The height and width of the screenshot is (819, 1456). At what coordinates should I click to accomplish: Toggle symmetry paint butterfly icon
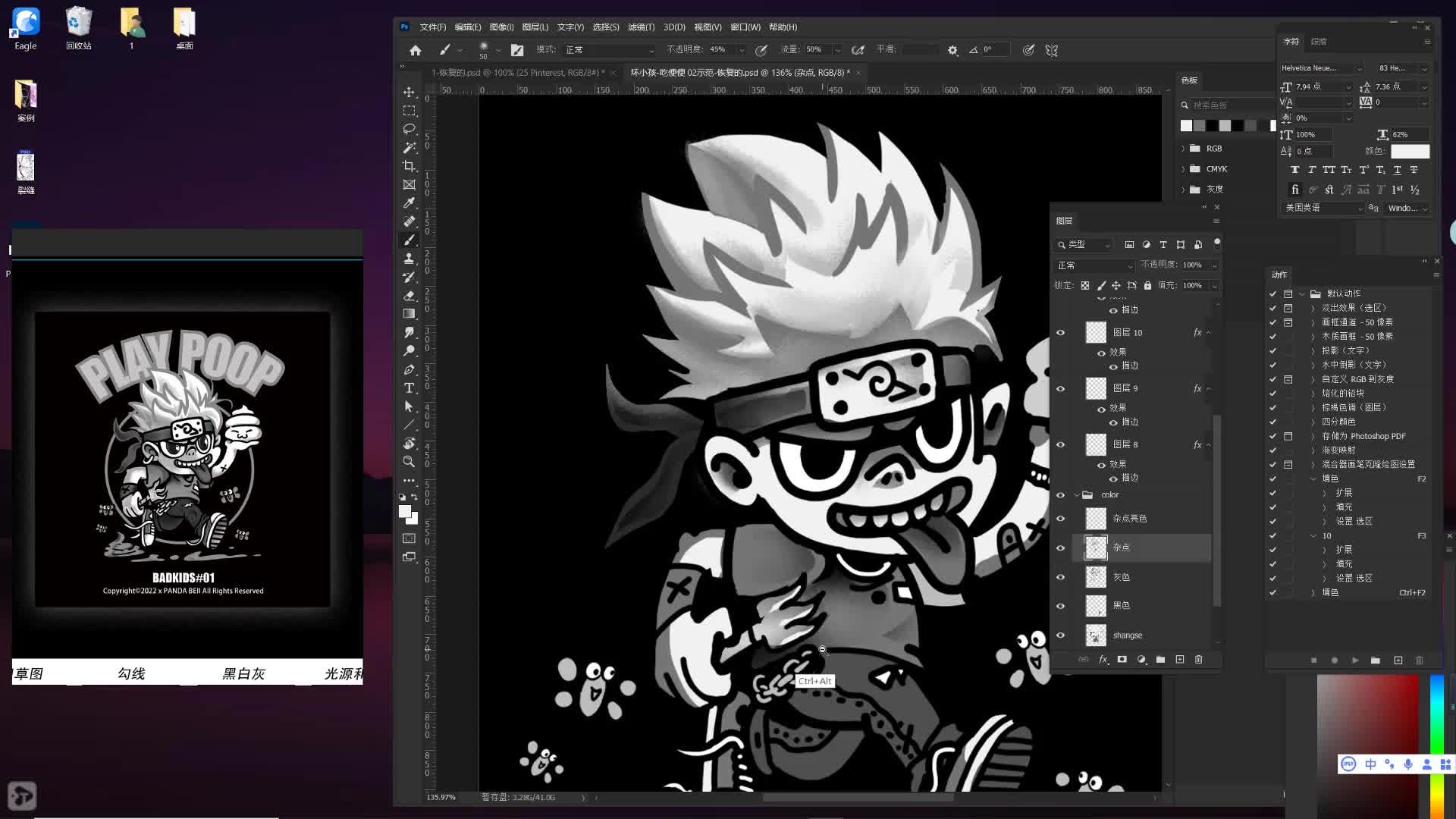1052,50
